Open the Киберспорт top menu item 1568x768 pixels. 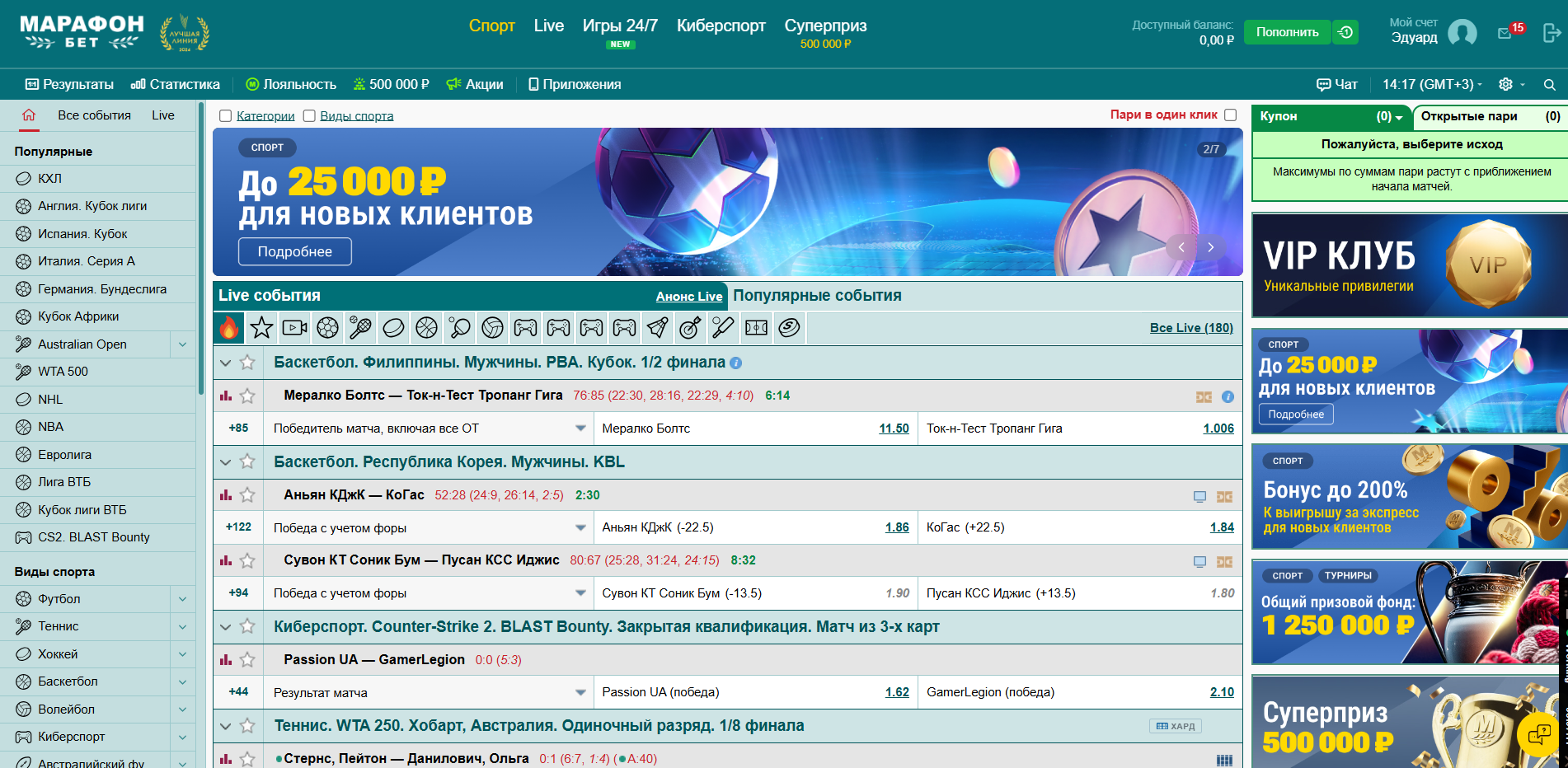(721, 26)
